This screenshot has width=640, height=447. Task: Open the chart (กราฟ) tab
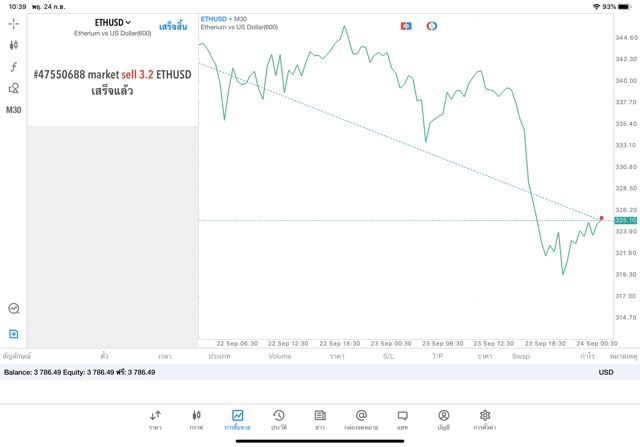[x=196, y=419]
